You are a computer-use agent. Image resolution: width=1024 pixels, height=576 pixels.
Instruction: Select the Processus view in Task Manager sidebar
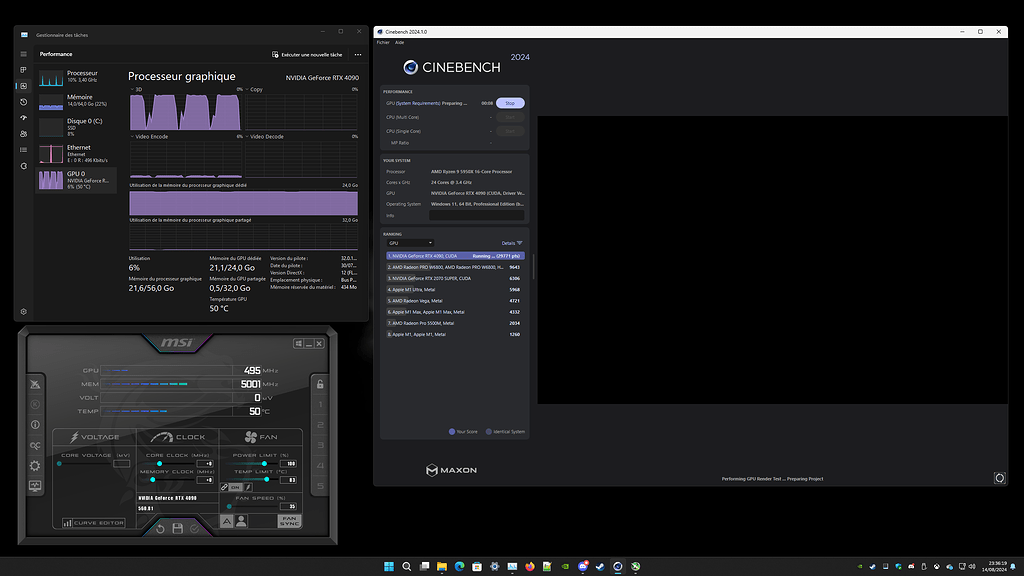[21, 69]
